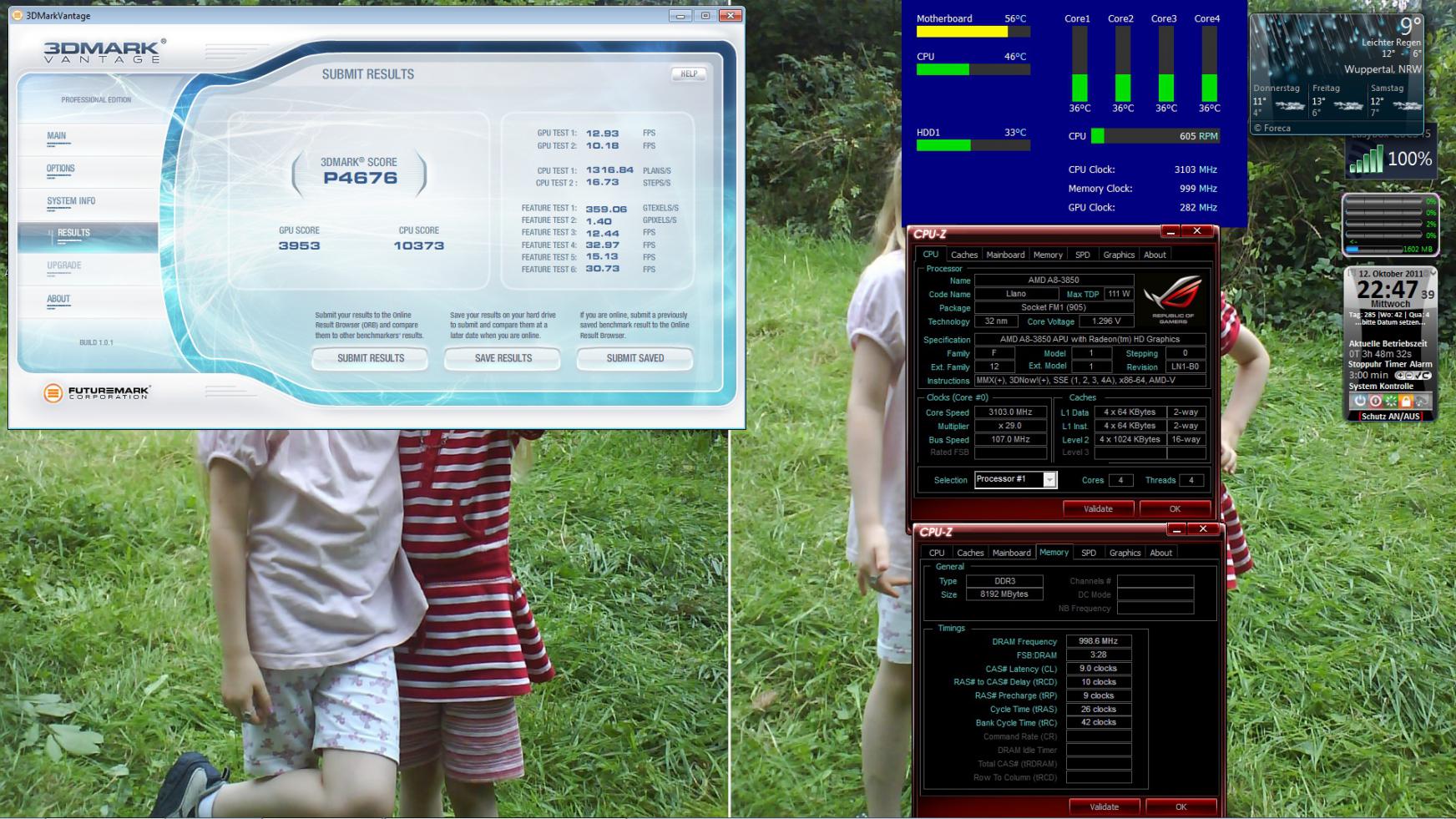
Task: Open UPGRADE in 3DMark sidebar
Action: pyautogui.click(x=64, y=265)
